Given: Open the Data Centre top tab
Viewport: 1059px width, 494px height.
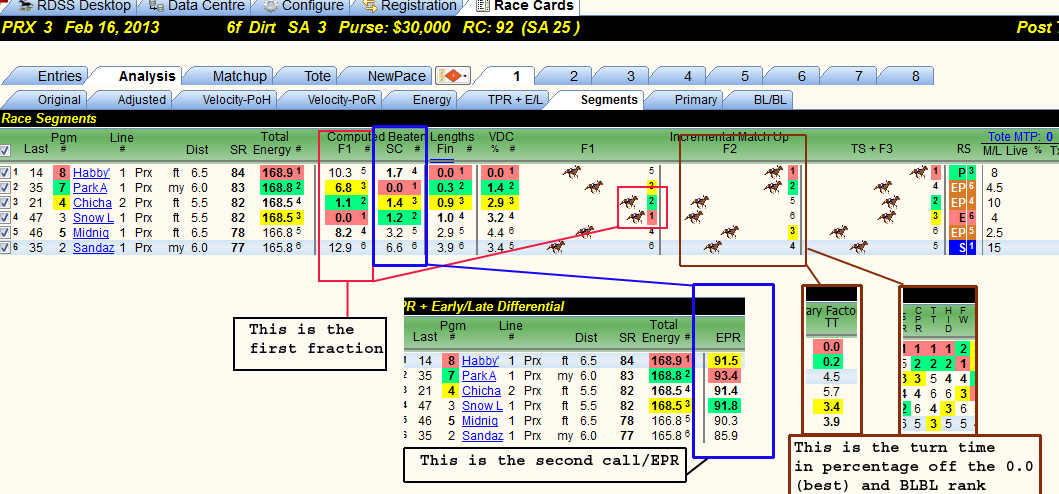Looking at the screenshot, I should click(197, 6).
